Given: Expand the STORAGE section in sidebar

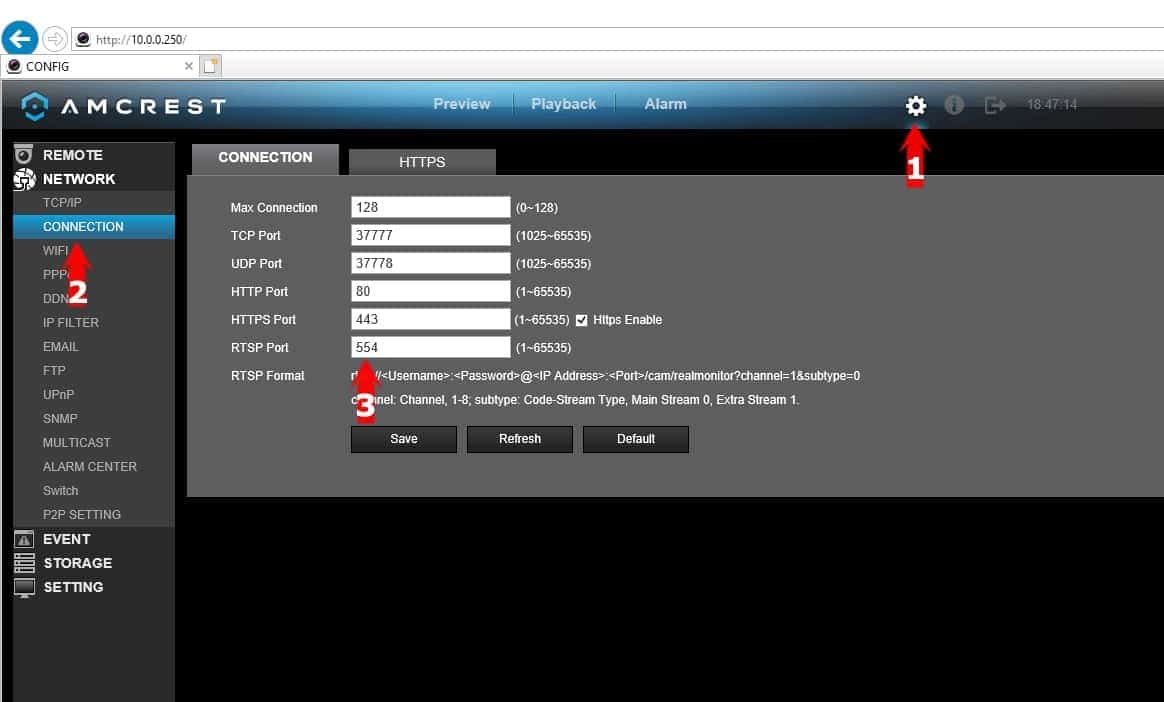Looking at the screenshot, I should coord(77,563).
